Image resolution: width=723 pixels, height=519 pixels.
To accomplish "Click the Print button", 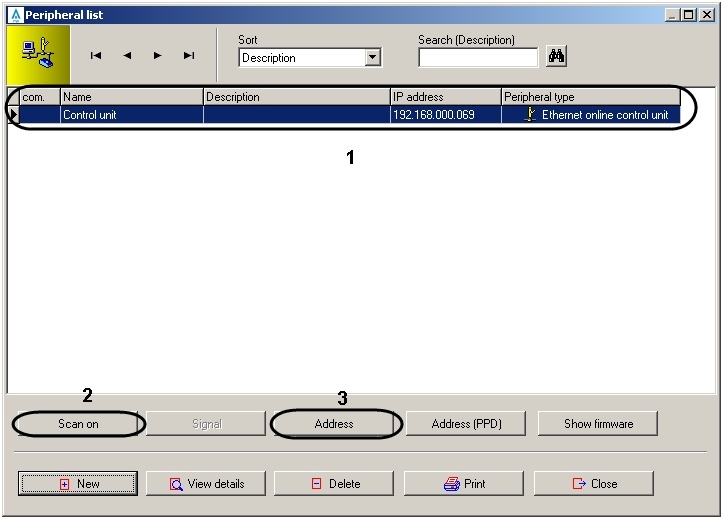I will pyautogui.click(x=464, y=484).
